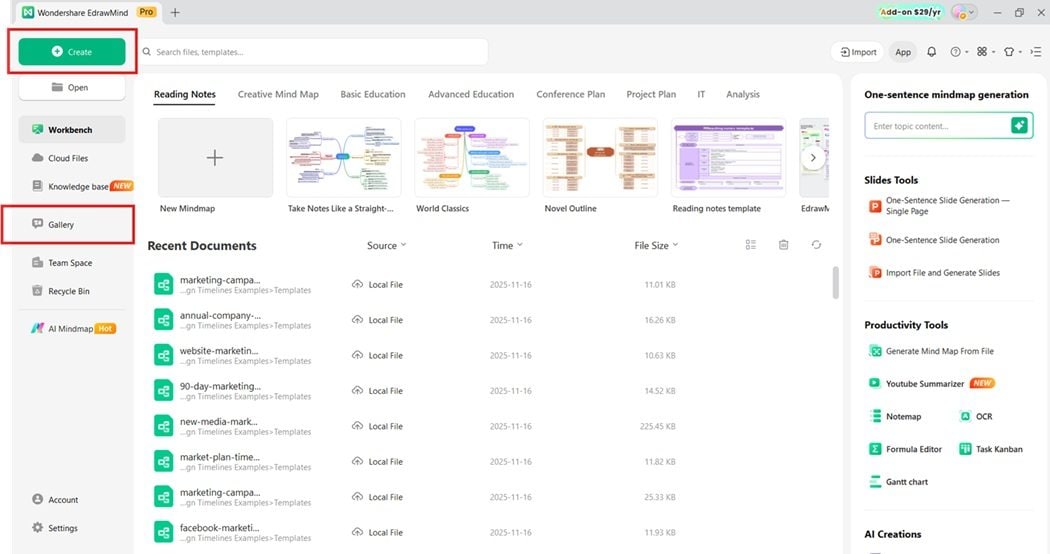1050x554 pixels.
Task: Click the Add-on $29/yr badge
Action: [910, 12]
